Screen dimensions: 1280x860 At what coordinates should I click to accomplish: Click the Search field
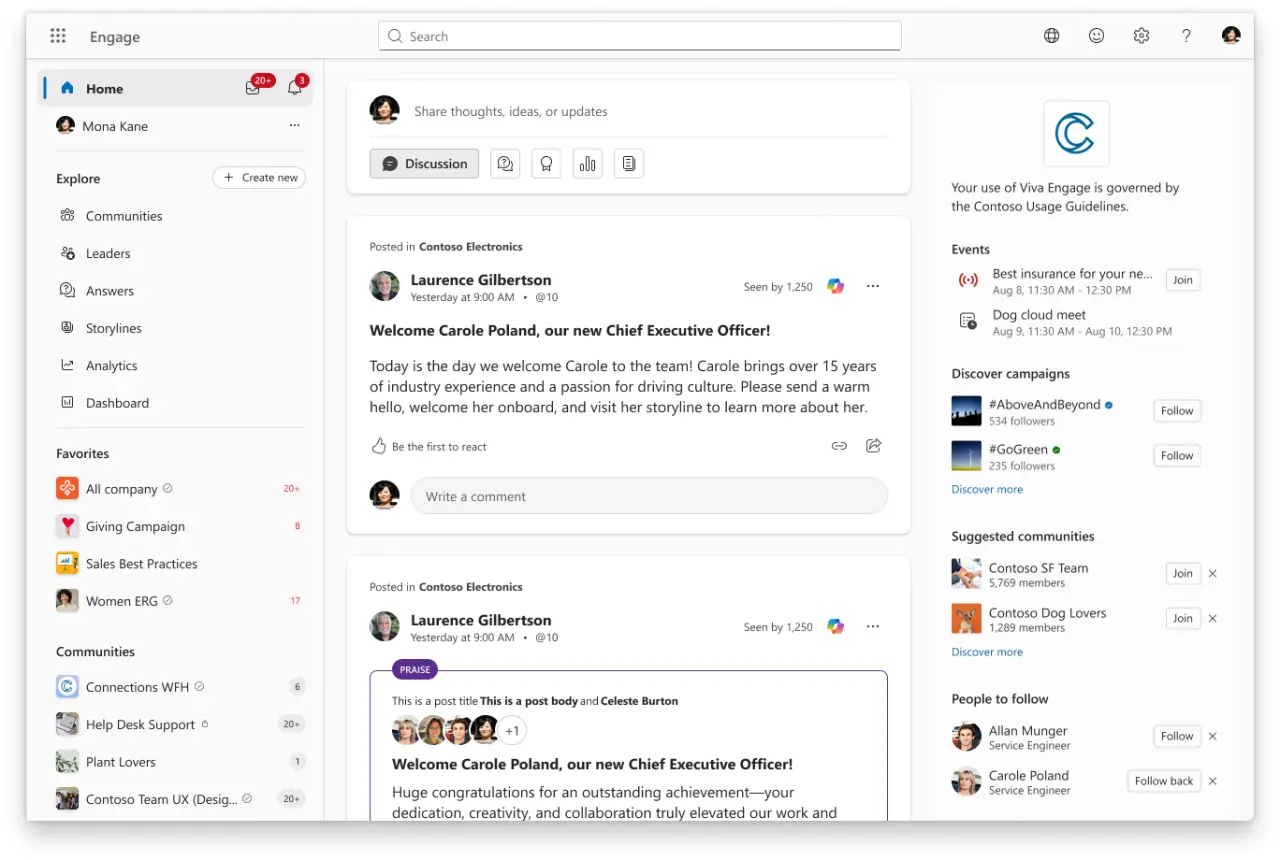pyautogui.click(x=640, y=36)
